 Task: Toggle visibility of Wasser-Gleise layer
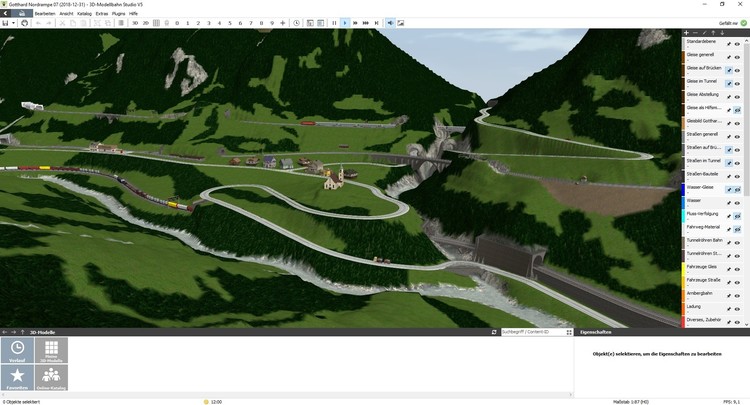pos(737,190)
